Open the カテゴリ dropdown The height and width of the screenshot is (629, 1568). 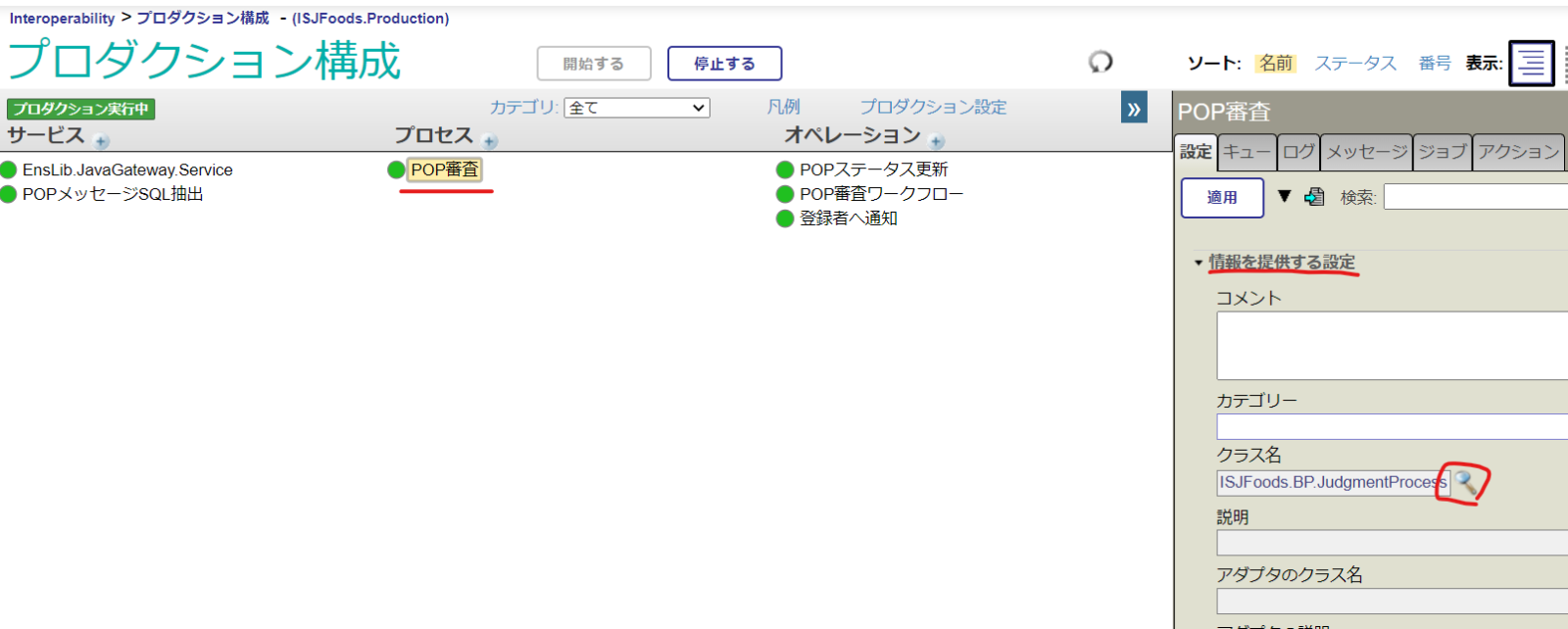point(637,108)
